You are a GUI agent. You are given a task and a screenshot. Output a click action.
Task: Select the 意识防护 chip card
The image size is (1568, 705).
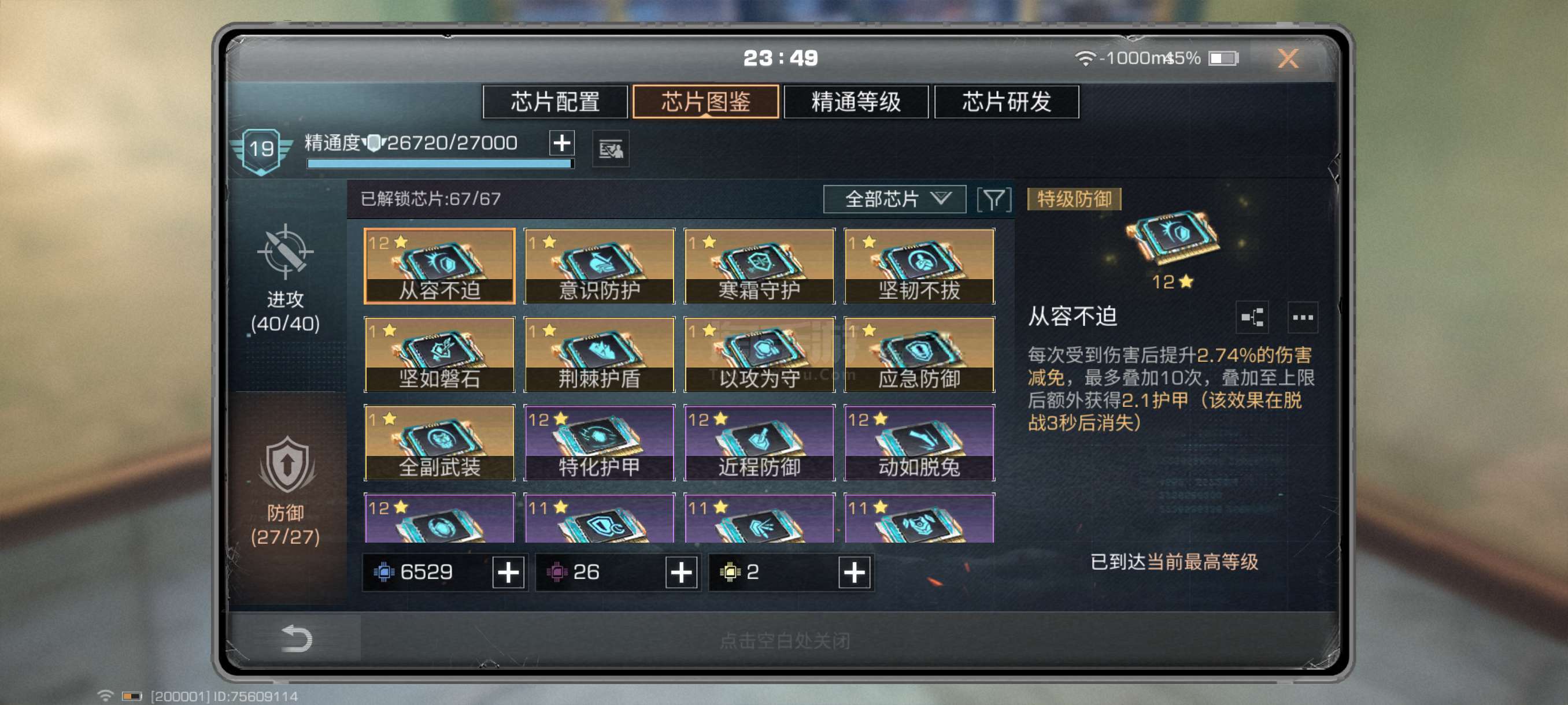[599, 266]
